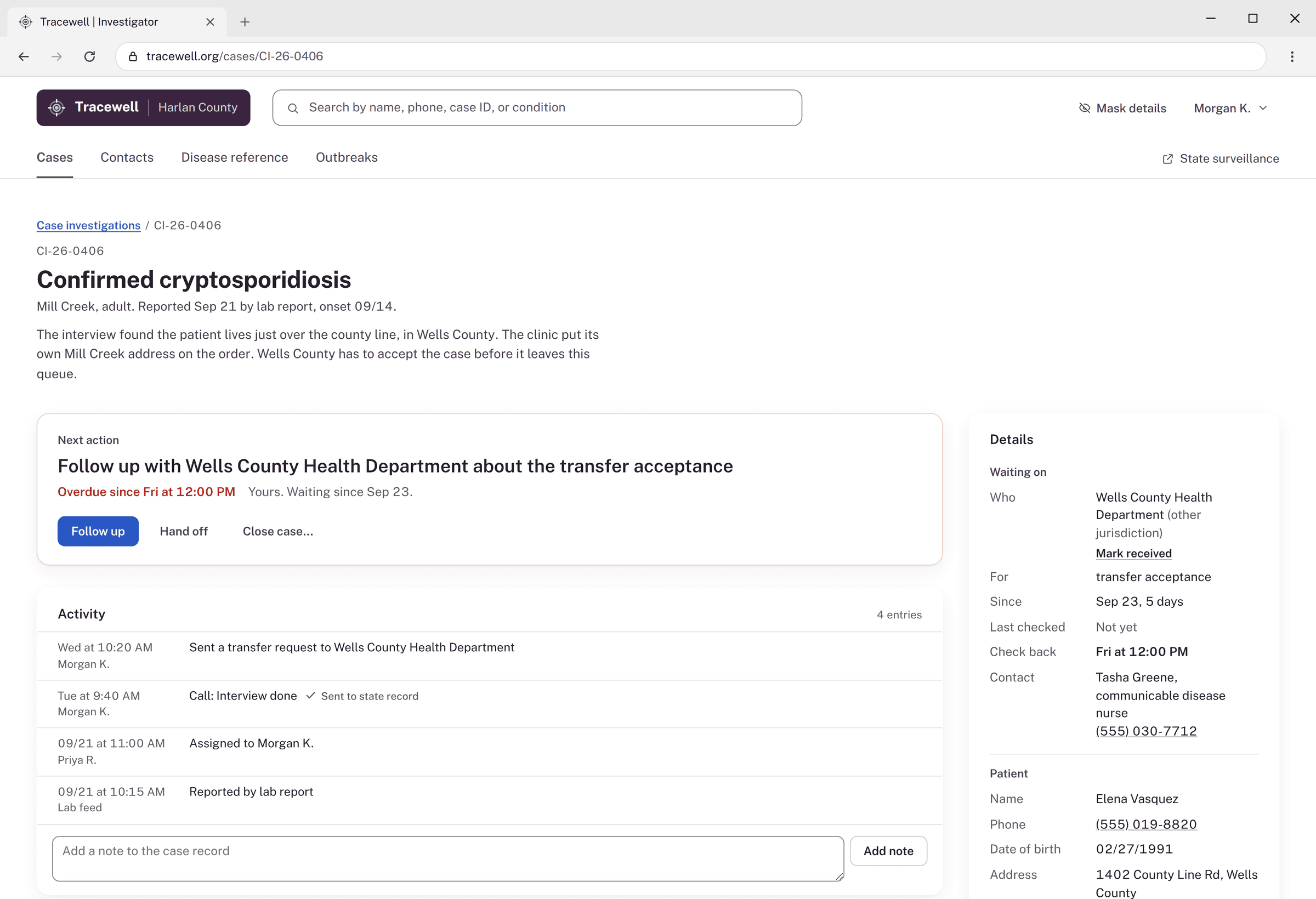Click the Hand off button
This screenshot has width=1316, height=899.
click(184, 531)
